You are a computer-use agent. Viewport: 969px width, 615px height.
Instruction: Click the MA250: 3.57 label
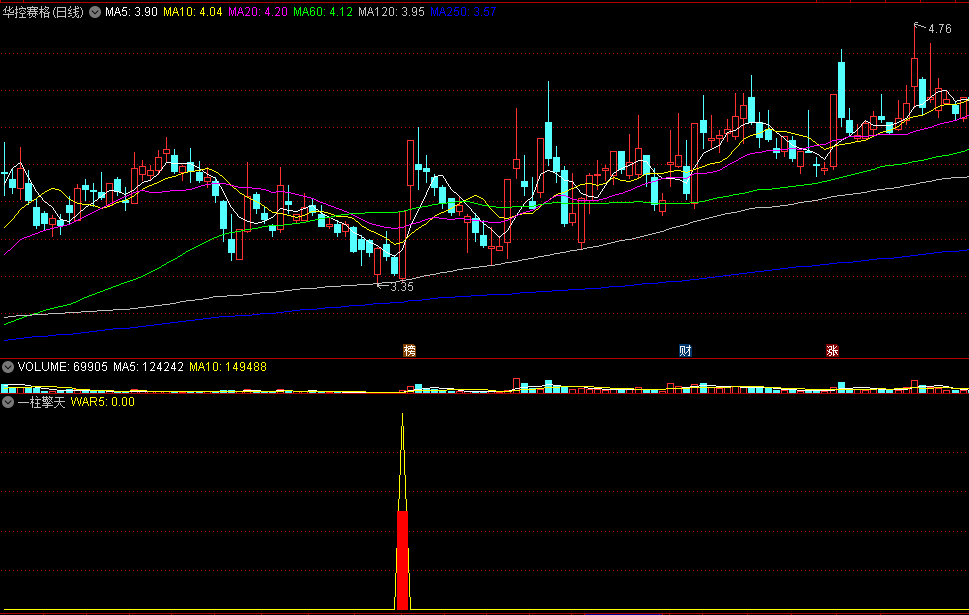(463, 12)
